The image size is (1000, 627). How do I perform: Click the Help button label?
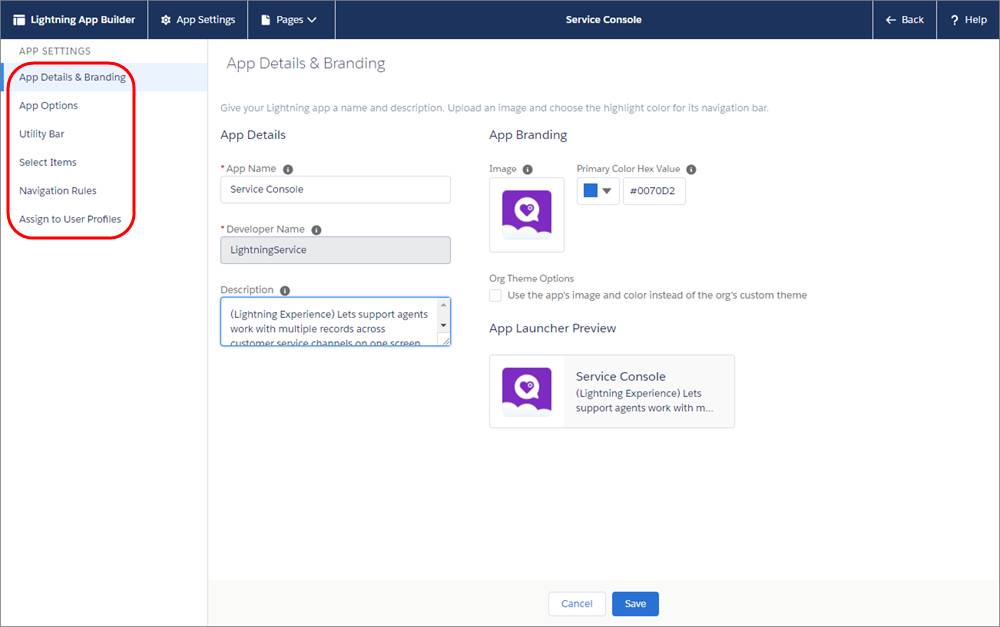pos(976,20)
